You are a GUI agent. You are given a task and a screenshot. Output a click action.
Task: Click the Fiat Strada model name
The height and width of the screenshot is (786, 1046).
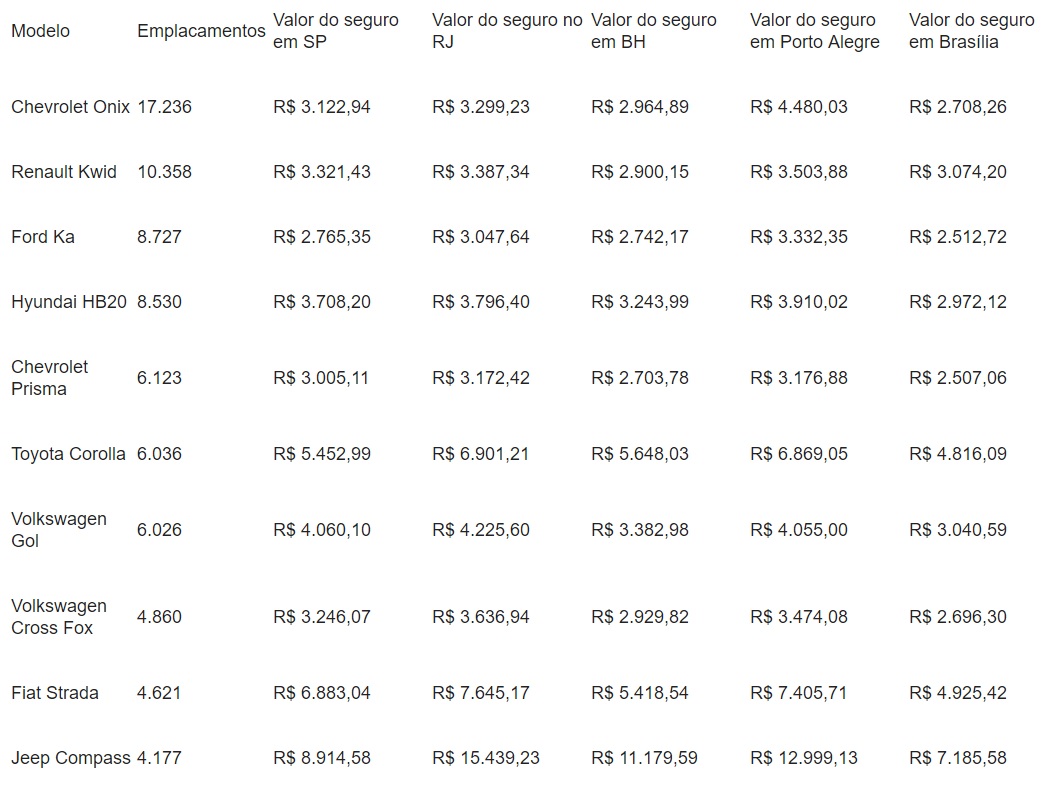(55, 693)
